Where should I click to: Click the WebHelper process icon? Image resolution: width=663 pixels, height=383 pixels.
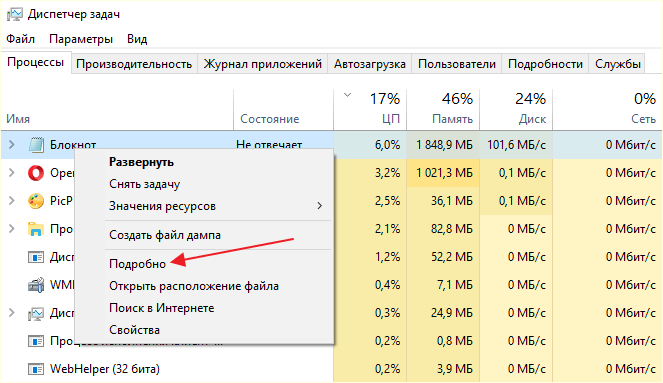pos(36,369)
